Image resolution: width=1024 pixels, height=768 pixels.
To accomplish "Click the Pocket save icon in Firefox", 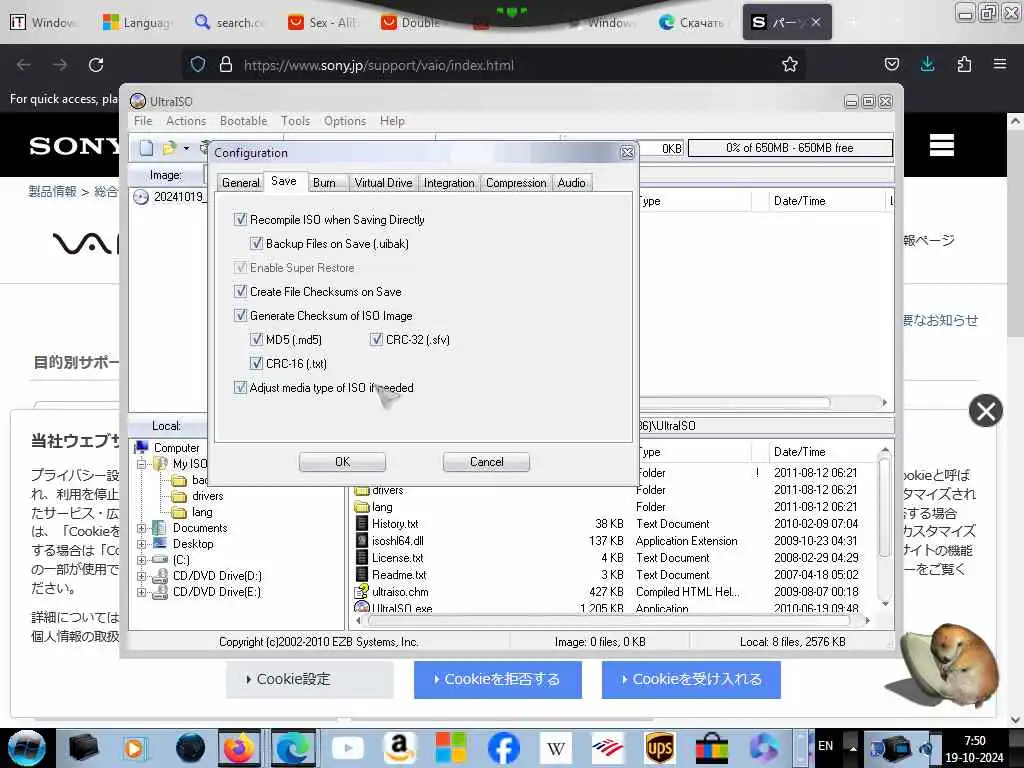I will (x=891, y=65).
